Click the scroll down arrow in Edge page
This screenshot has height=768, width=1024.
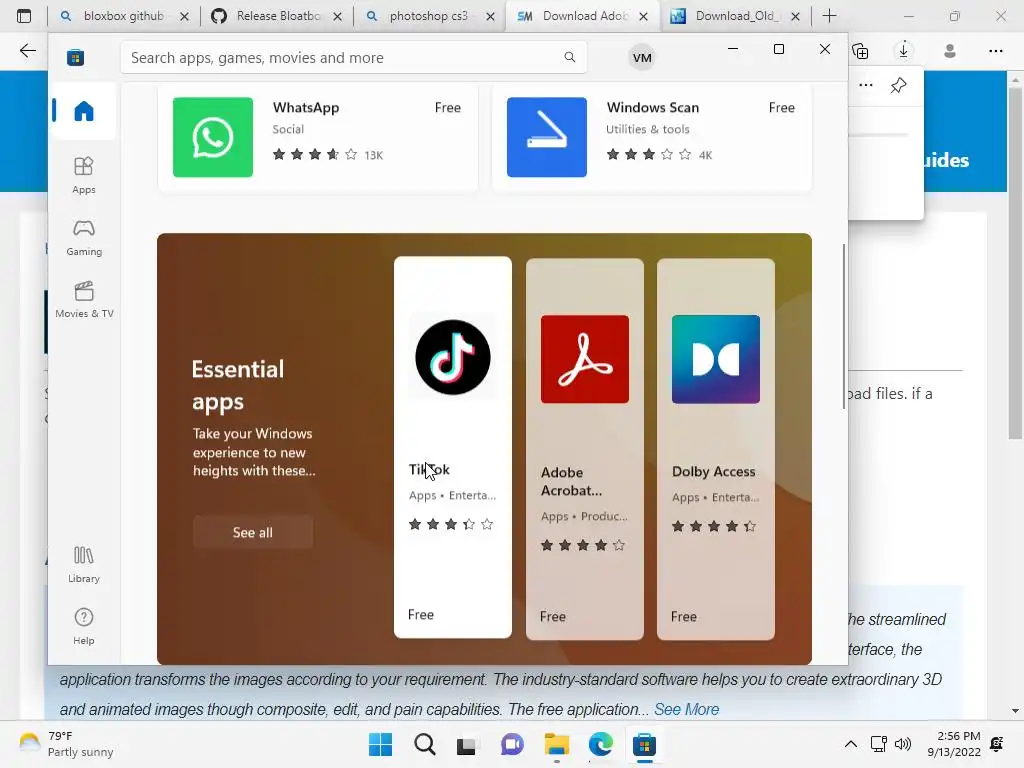point(1014,711)
